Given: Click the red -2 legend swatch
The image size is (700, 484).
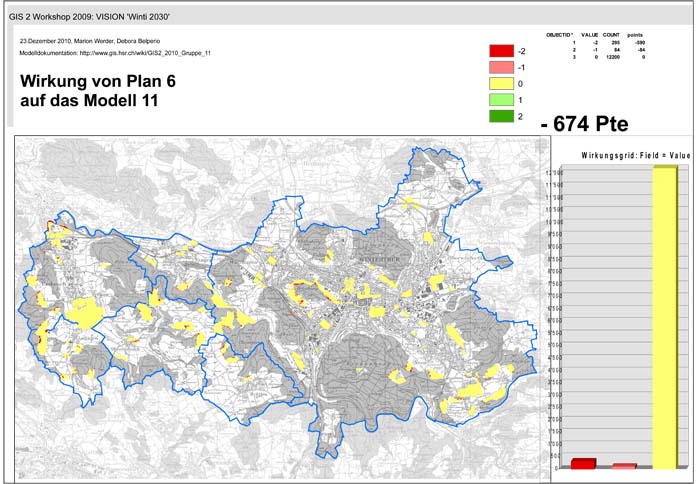Looking at the screenshot, I should [x=501, y=51].
